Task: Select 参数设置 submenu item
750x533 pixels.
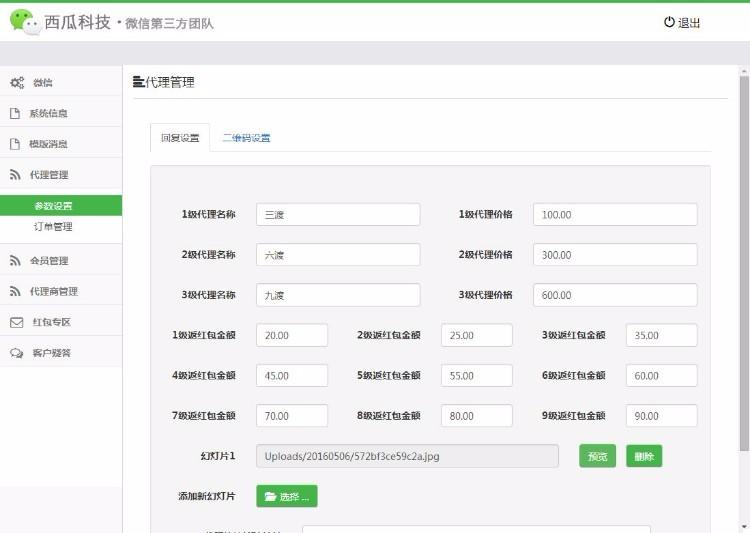Action: [61, 206]
